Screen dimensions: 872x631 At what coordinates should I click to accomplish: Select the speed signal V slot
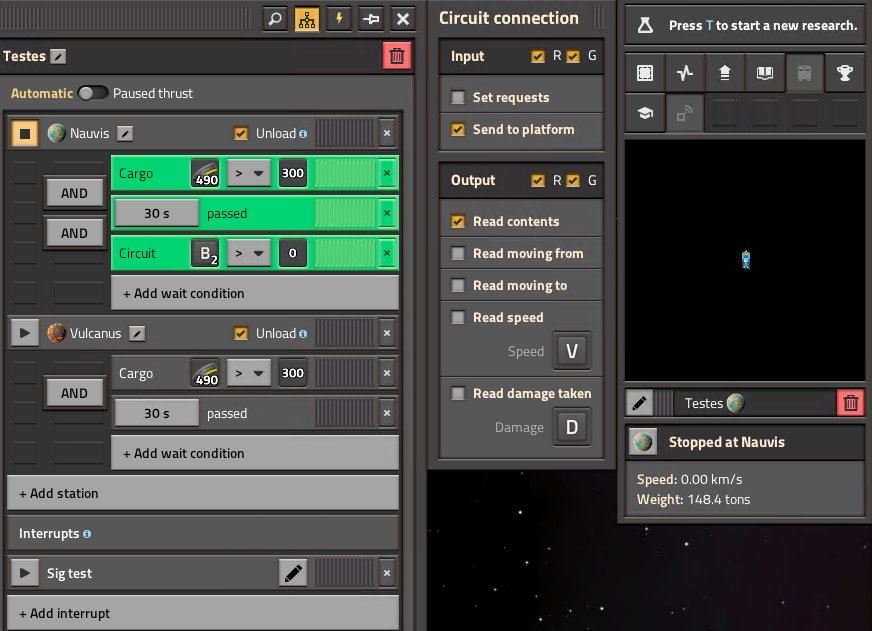click(x=572, y=351)
